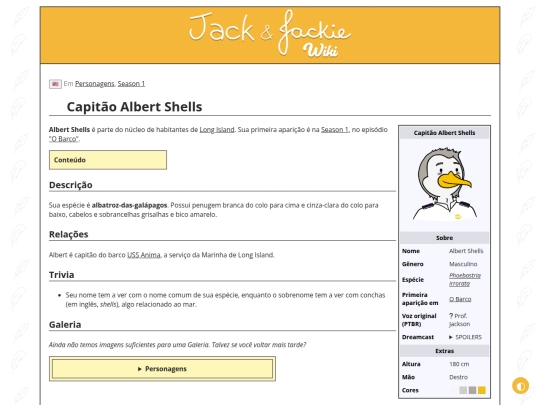Image resolution: width=540 pixels, height=405 pixels.
Task: Open the USS Anima link
Action: click(x=144, y=255)
